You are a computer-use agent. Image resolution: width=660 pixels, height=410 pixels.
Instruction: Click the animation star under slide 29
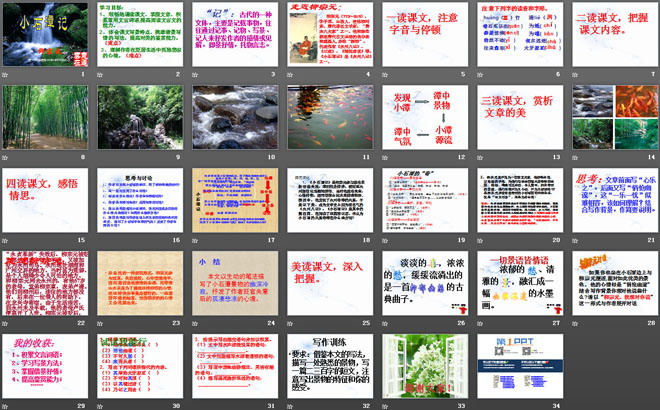(x=5, y=407)
